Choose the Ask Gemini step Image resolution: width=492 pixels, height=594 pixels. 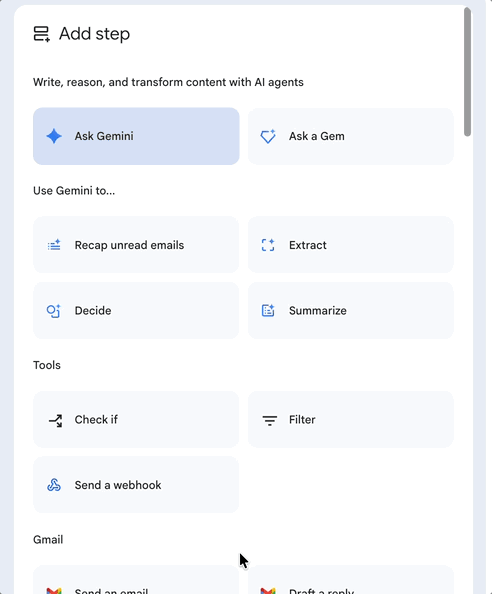click(136, 136)
